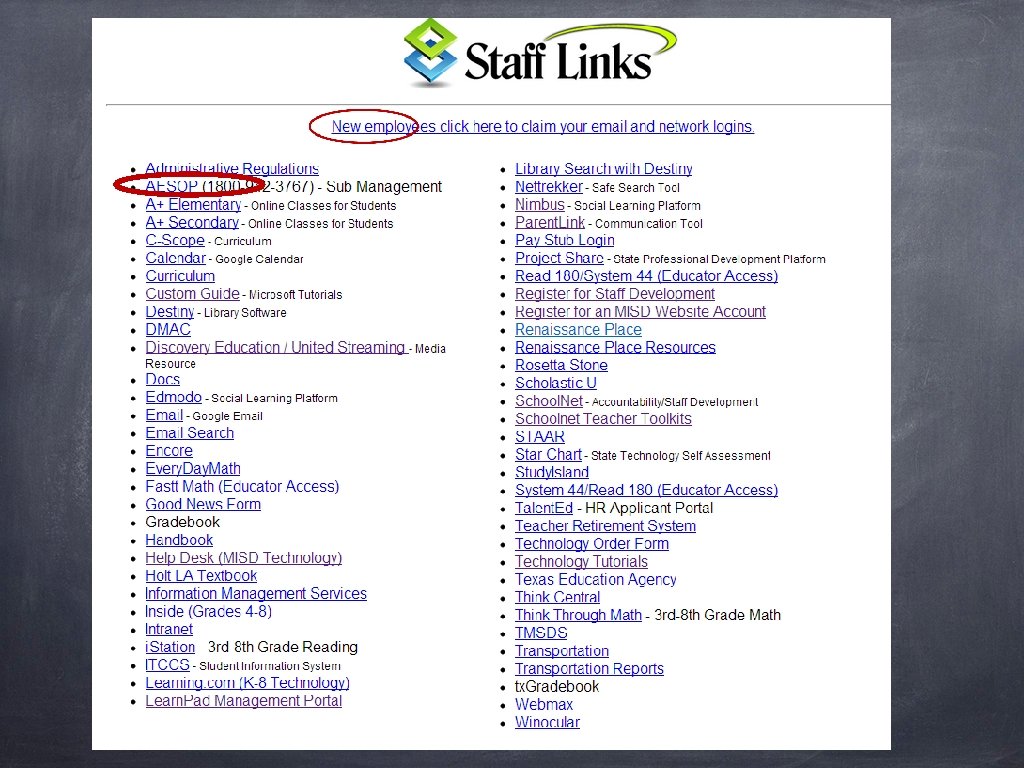Viewport: 1024px width, 768px height.
Task: Open ITCCS student information system link
Action: coord(167,664)
